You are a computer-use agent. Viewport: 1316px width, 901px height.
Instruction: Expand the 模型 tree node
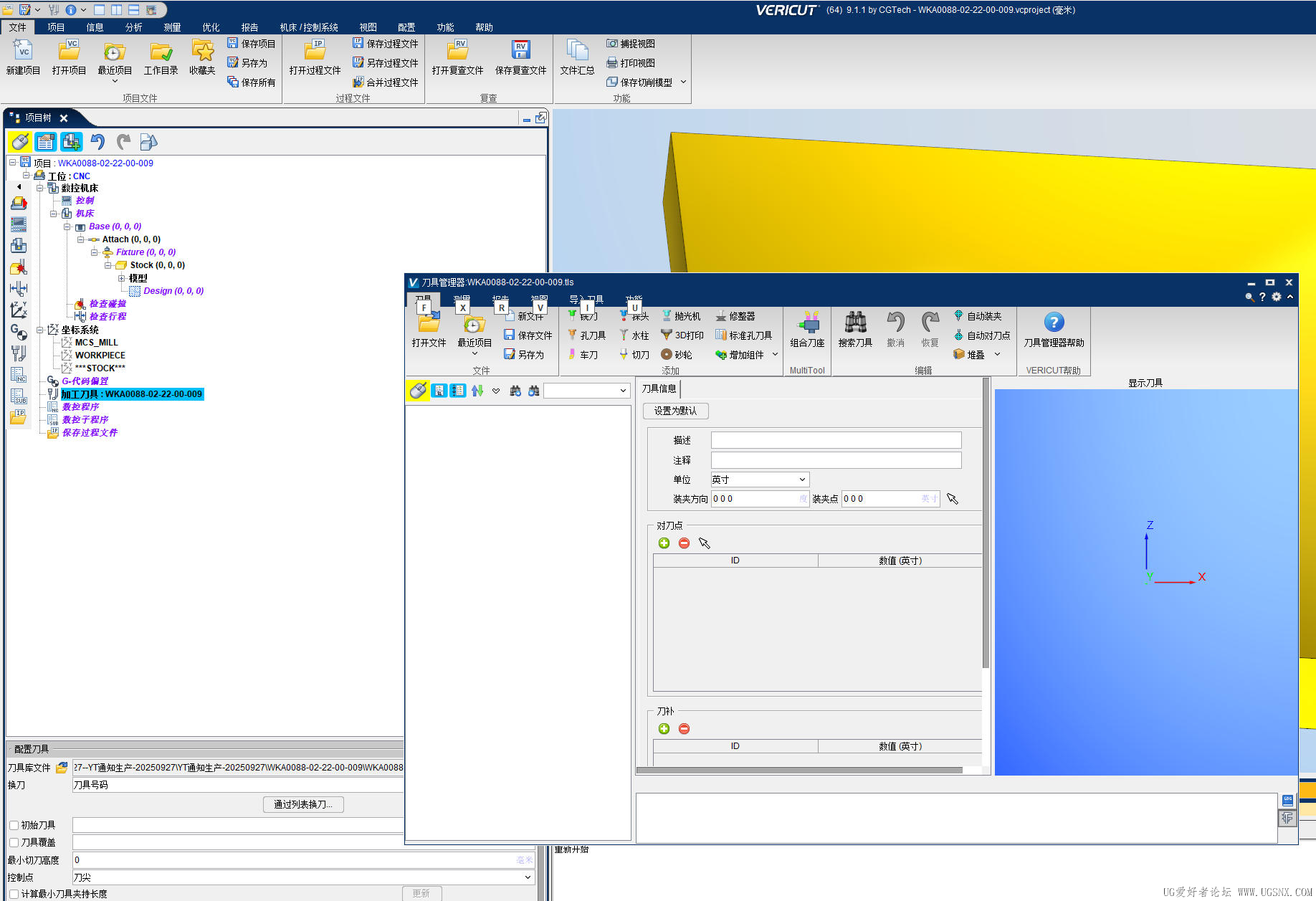pyautogui.click(x=121, y=278)
